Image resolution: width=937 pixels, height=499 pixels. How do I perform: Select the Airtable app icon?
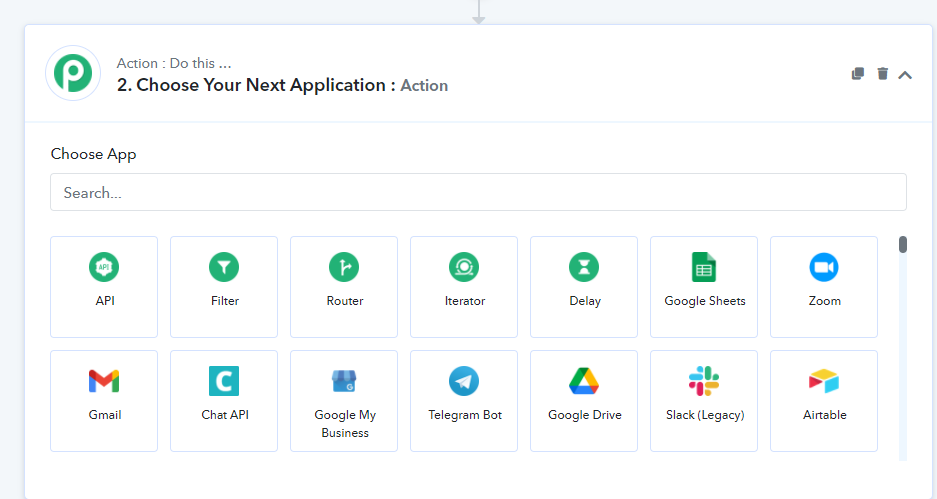824,381
